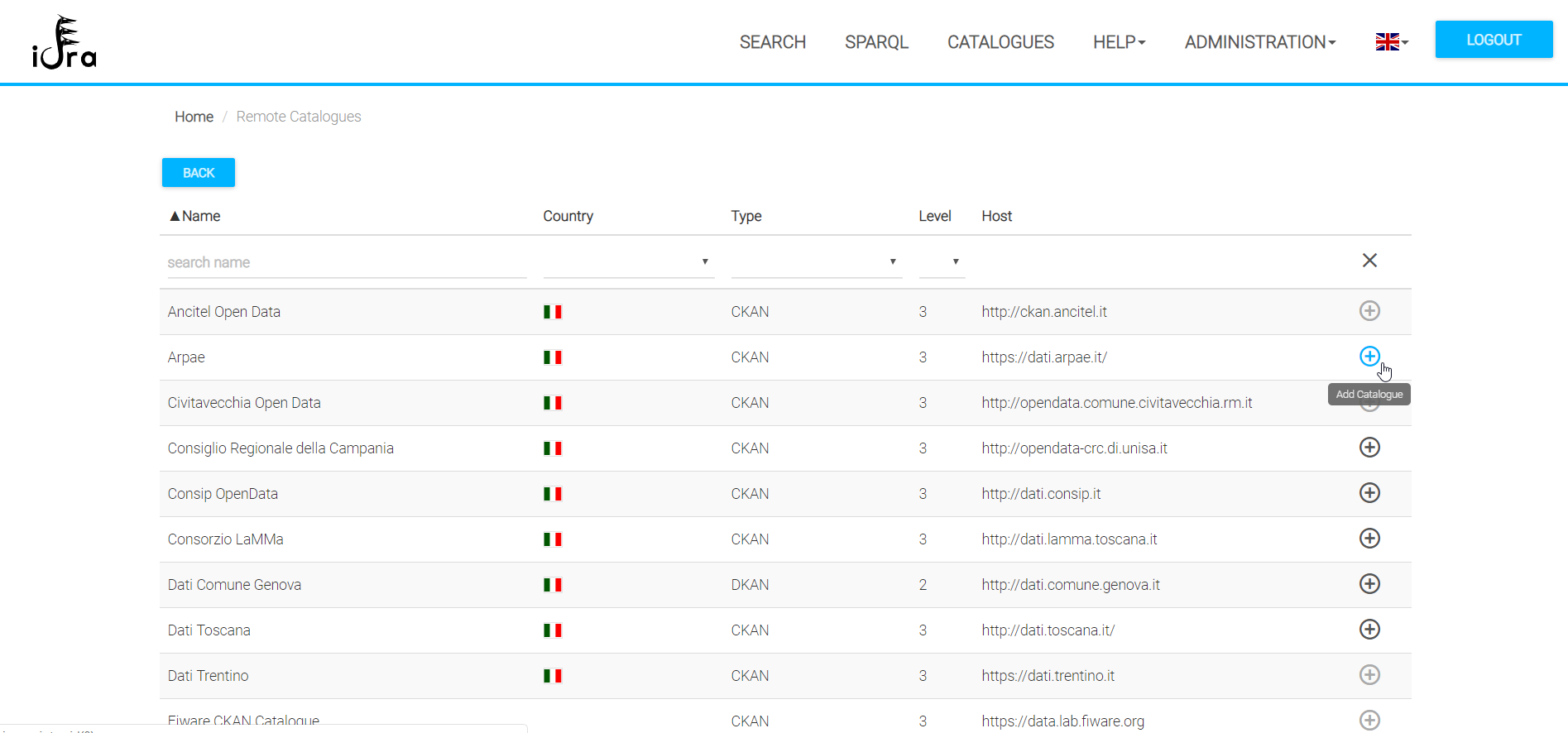Click the host http://dati.comune.genova.it
The width and height of the screenshot is (1568, 733).
tap(1071, 585)
